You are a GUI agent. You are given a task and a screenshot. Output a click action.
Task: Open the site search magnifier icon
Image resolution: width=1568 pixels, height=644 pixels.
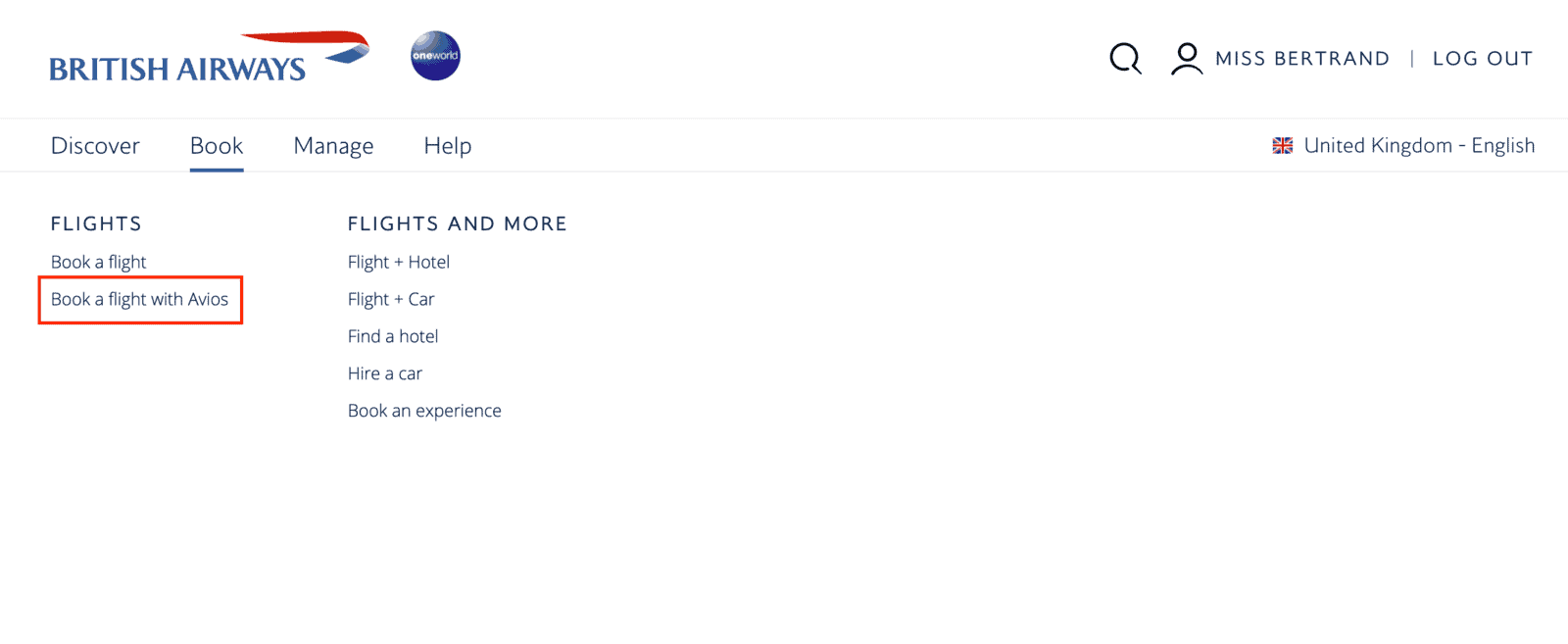click(1125, 59)
